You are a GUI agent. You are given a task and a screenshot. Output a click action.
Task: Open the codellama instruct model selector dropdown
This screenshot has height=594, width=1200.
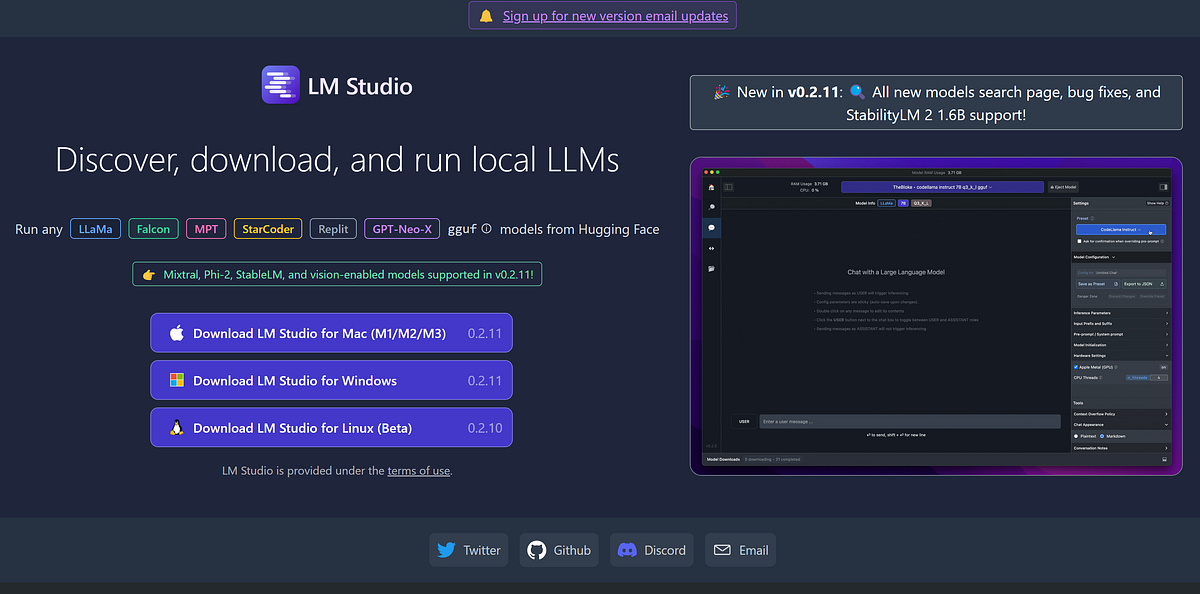pyautogui.click(x=940, y=187)
